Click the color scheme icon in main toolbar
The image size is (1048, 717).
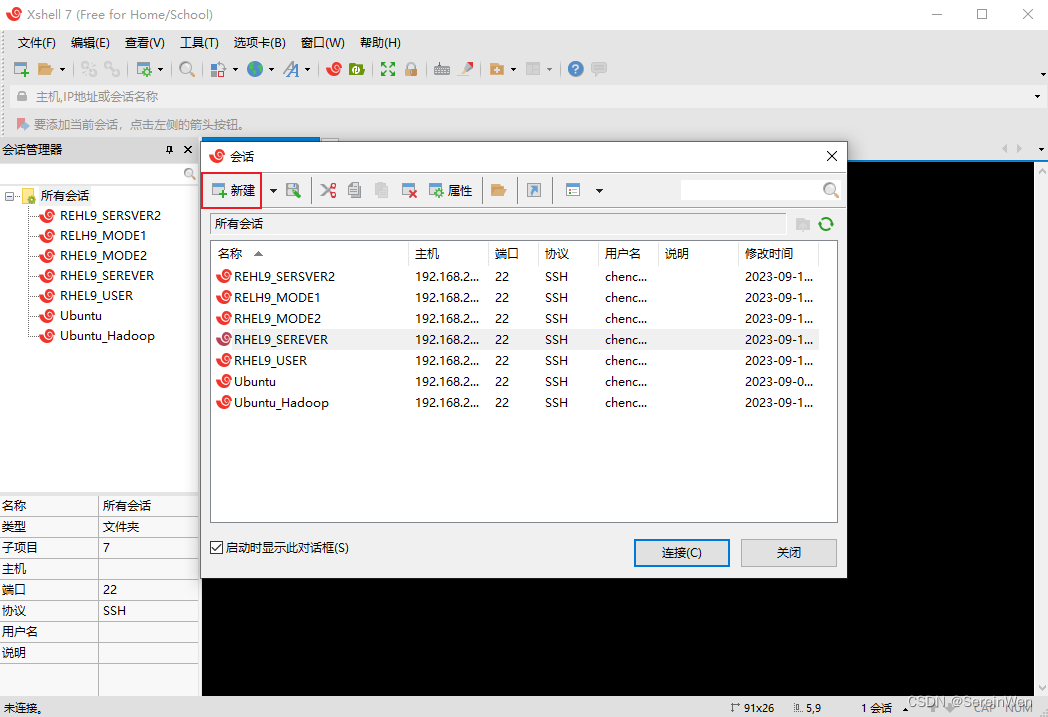pyautogui.click(x=218, y=69)
